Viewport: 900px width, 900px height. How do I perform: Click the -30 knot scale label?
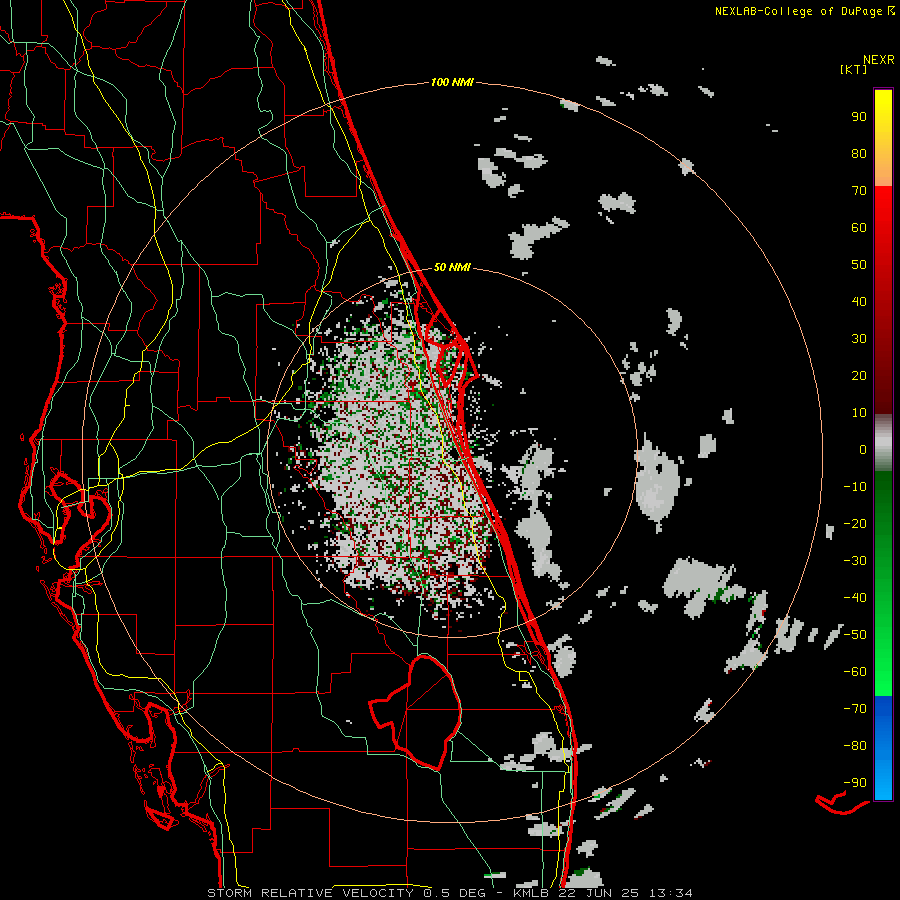[855, 561]
